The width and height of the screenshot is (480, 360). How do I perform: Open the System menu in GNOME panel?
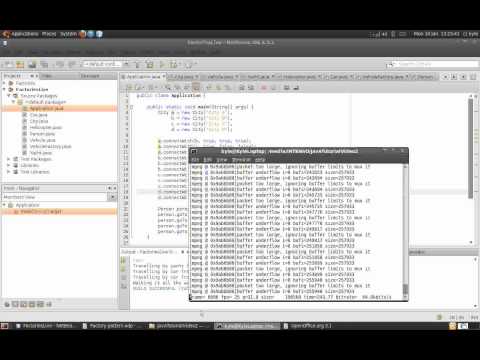[68, 34]
